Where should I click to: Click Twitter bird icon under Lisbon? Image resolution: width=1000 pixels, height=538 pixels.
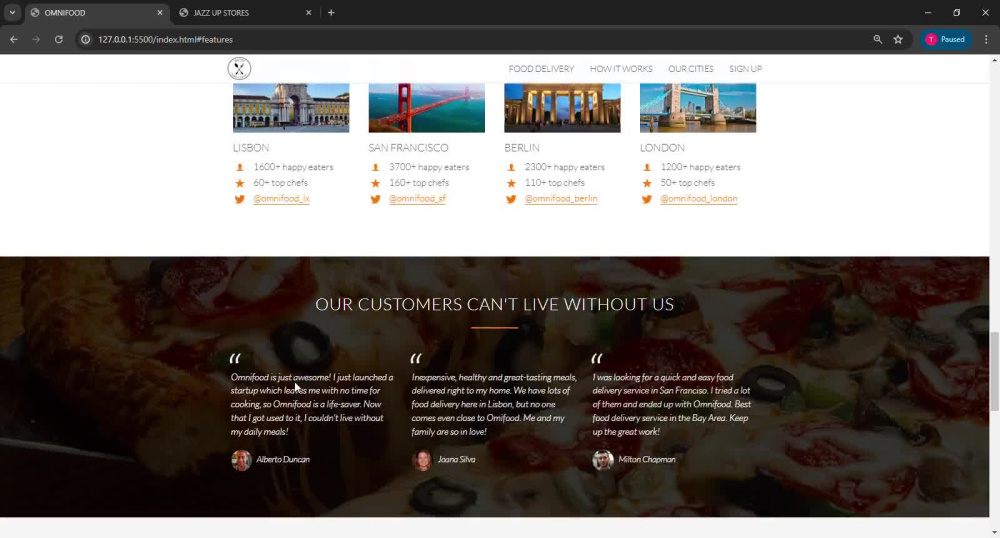click(240, 199)
